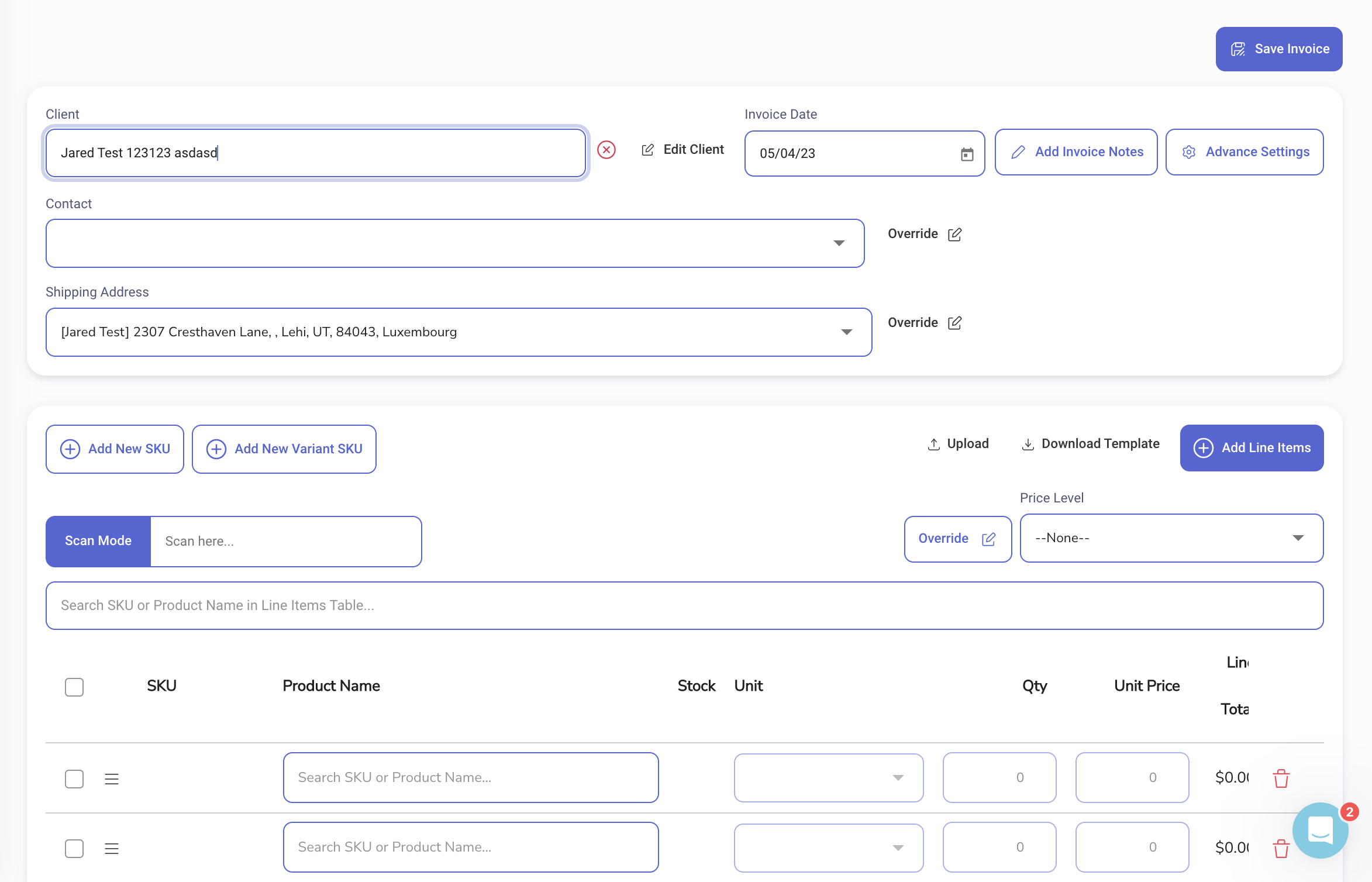
Task: Click the Save Invoice button
Action: [x=1278, y=49]
